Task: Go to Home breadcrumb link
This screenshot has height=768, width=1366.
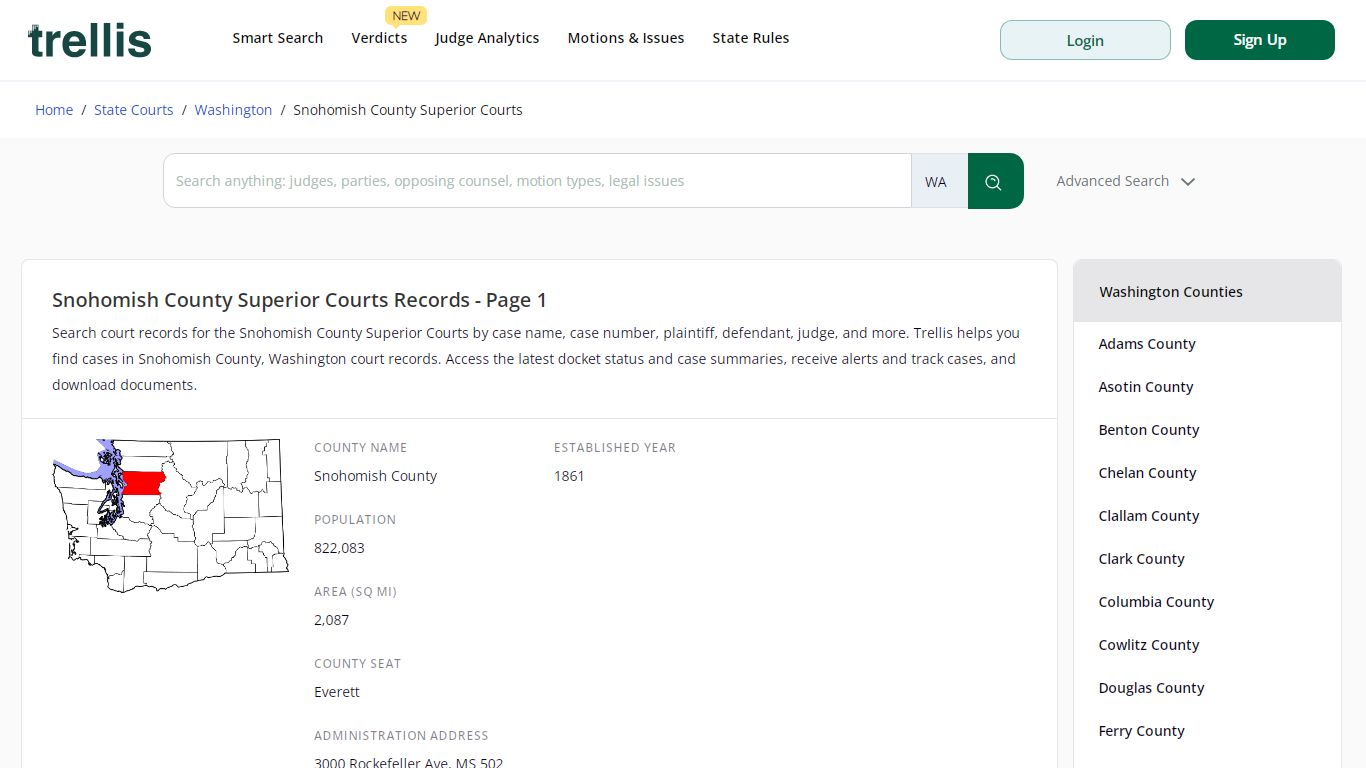Action: coord(54,110)
